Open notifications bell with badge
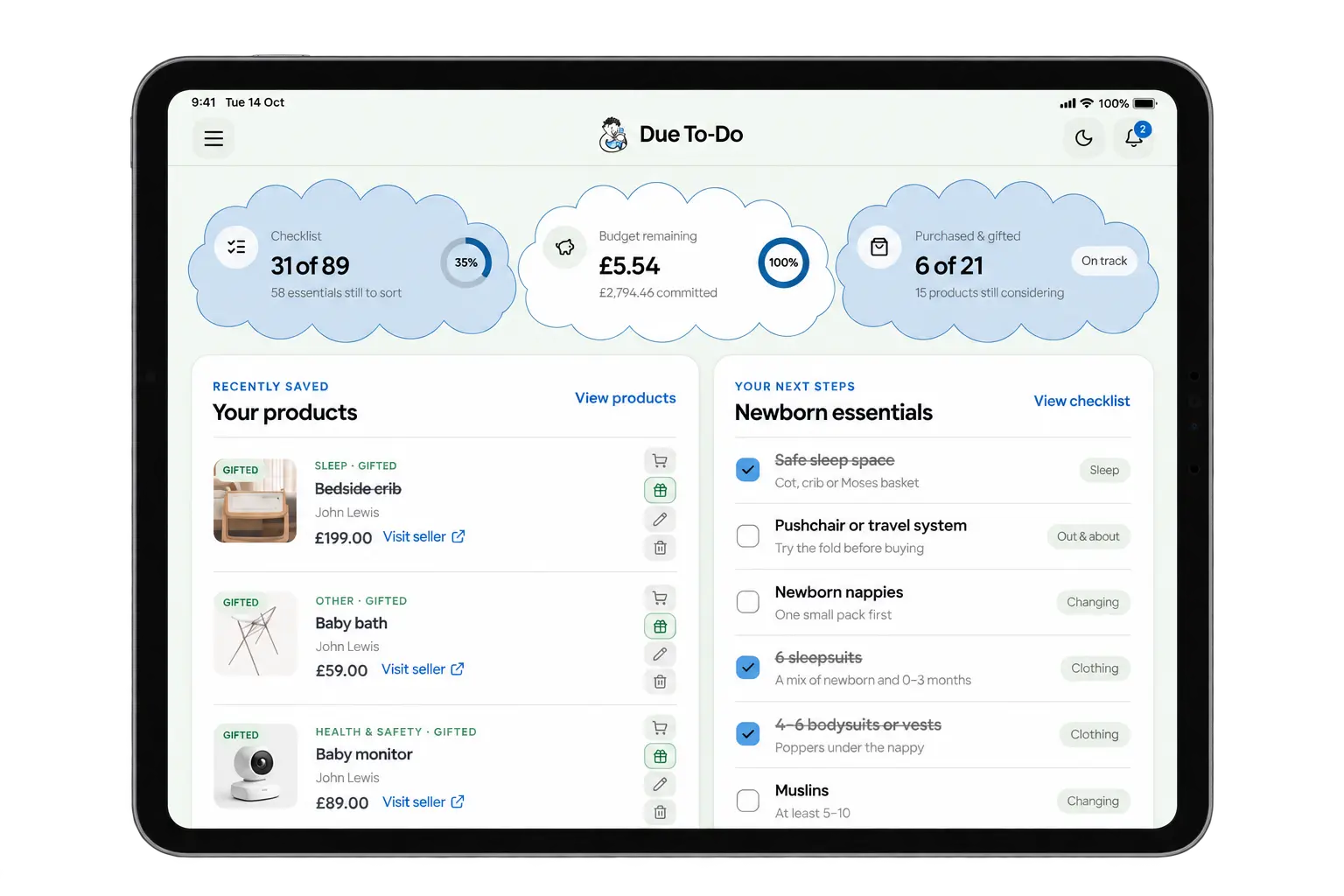 [x=1134, y=137]
